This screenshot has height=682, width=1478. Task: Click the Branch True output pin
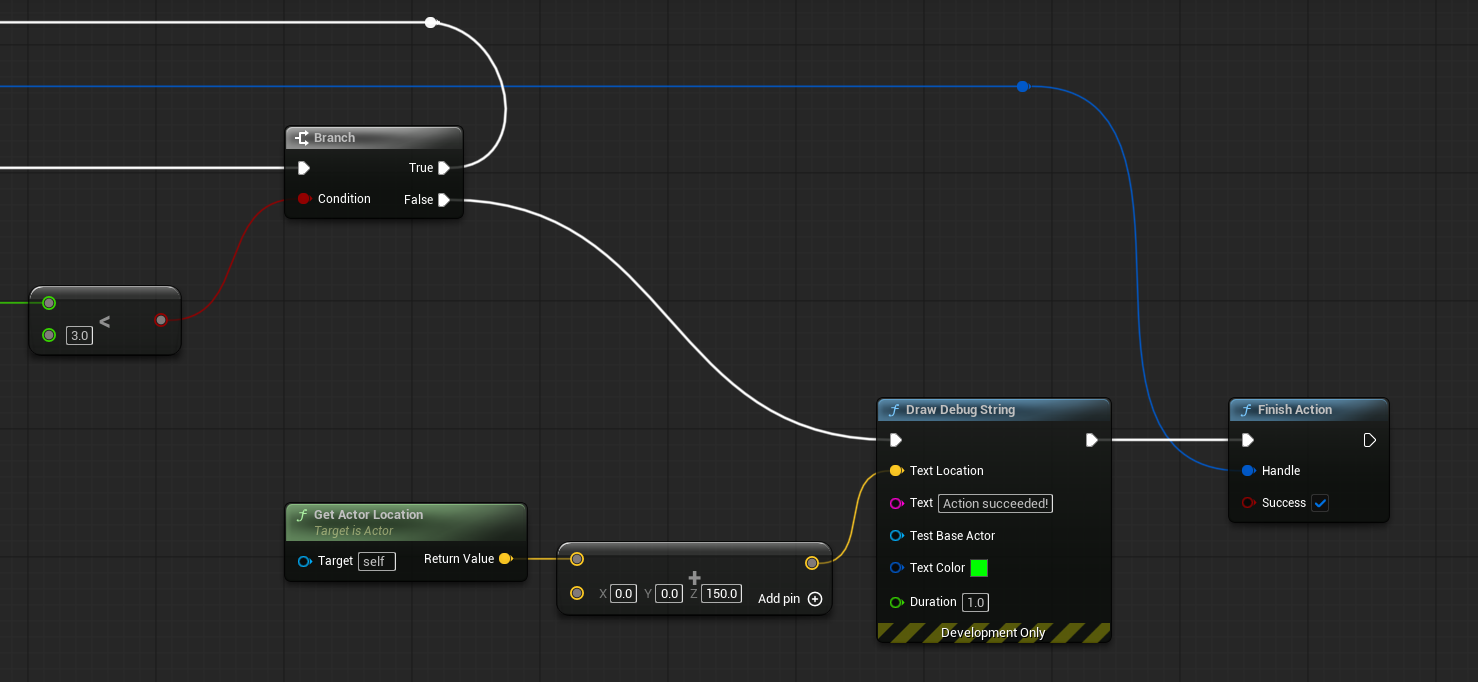point(444,168)
